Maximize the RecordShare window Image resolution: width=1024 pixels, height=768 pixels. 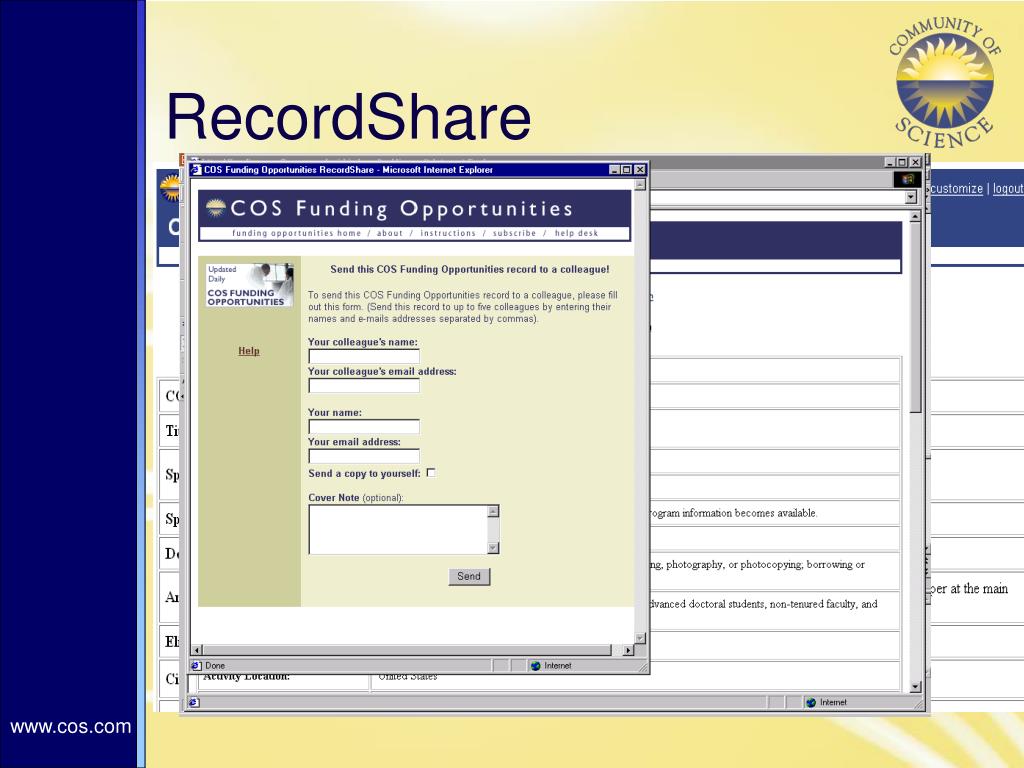(627, 170)
